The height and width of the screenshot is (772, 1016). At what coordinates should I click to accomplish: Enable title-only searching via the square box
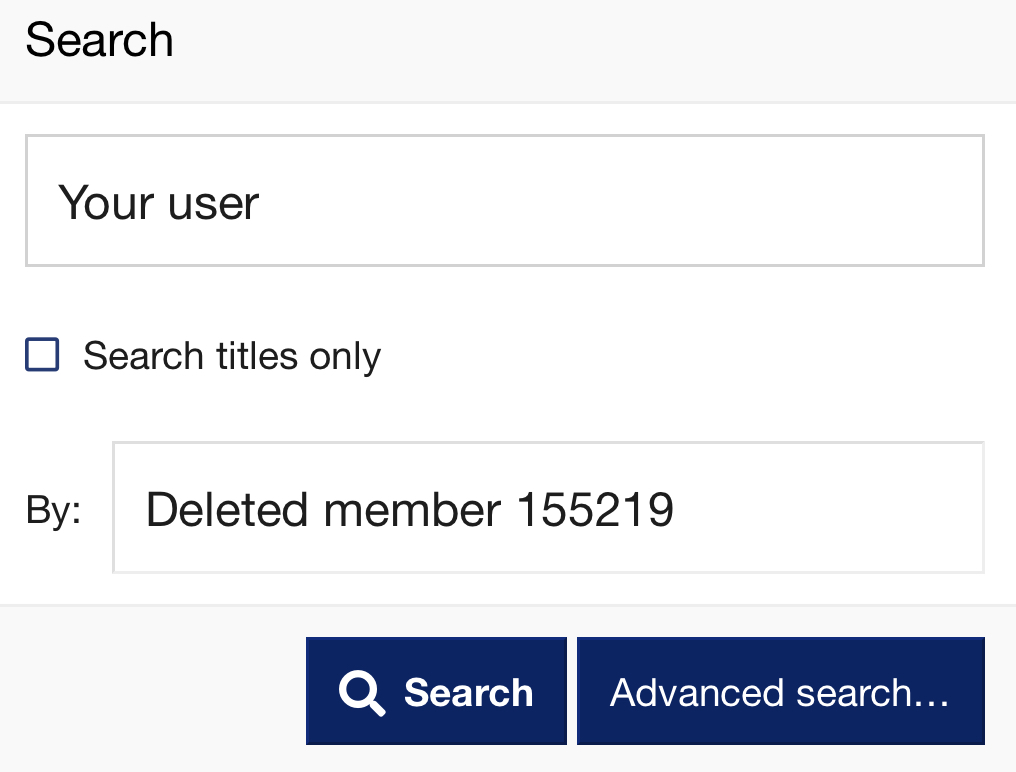42,355
